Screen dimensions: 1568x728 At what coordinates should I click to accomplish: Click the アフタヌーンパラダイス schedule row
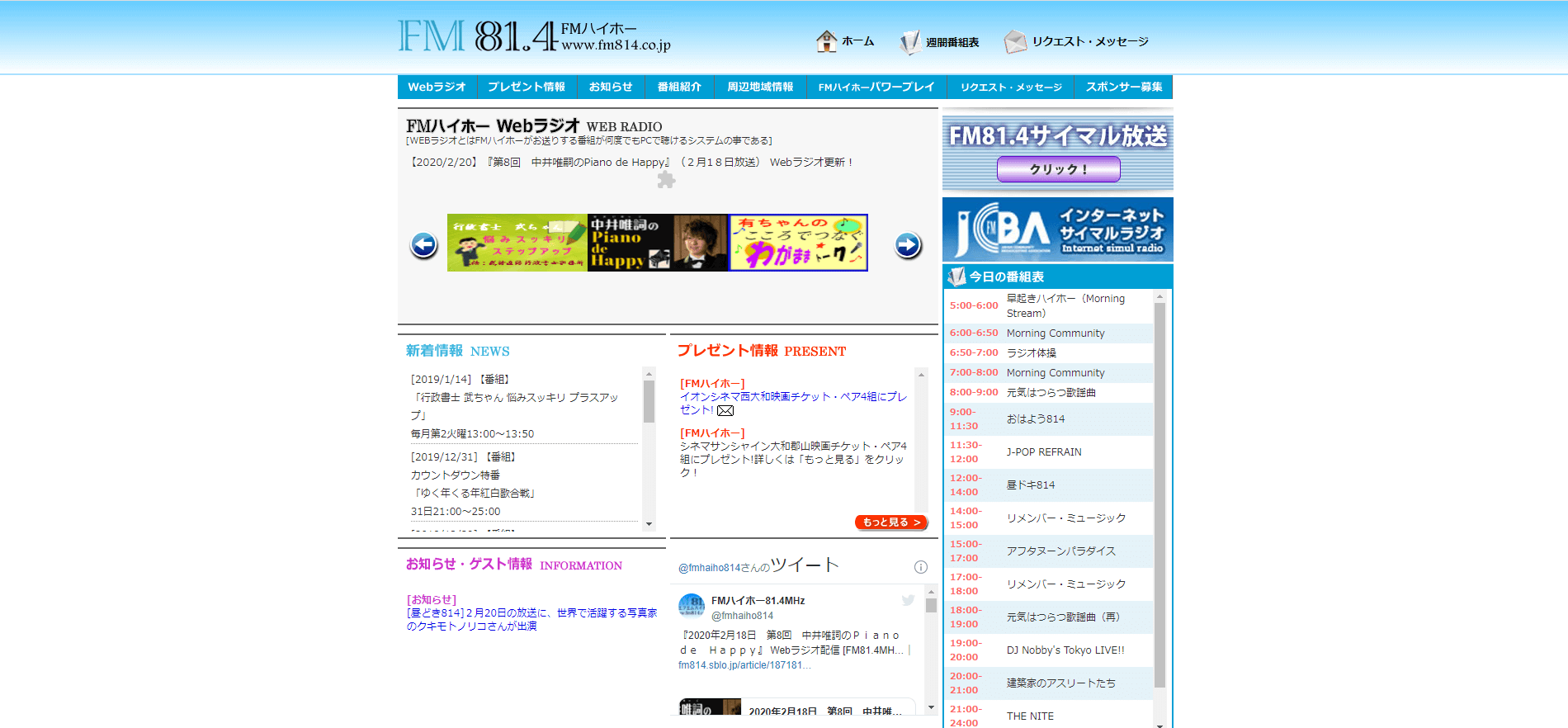click(x=1048, y=551)
